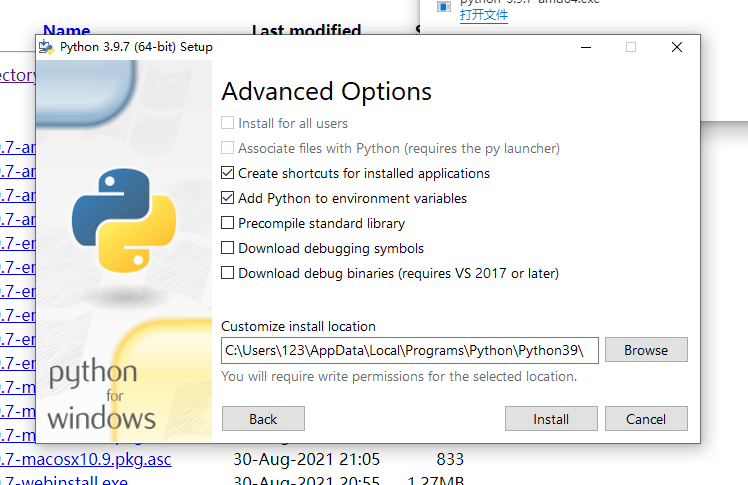This screenshot has width=748, height=485.
Task: Focus the install location path field
Action: click(409, 351)
